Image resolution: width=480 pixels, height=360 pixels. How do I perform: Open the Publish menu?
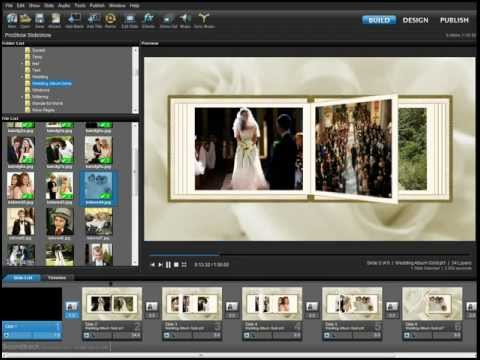(97, 6)
